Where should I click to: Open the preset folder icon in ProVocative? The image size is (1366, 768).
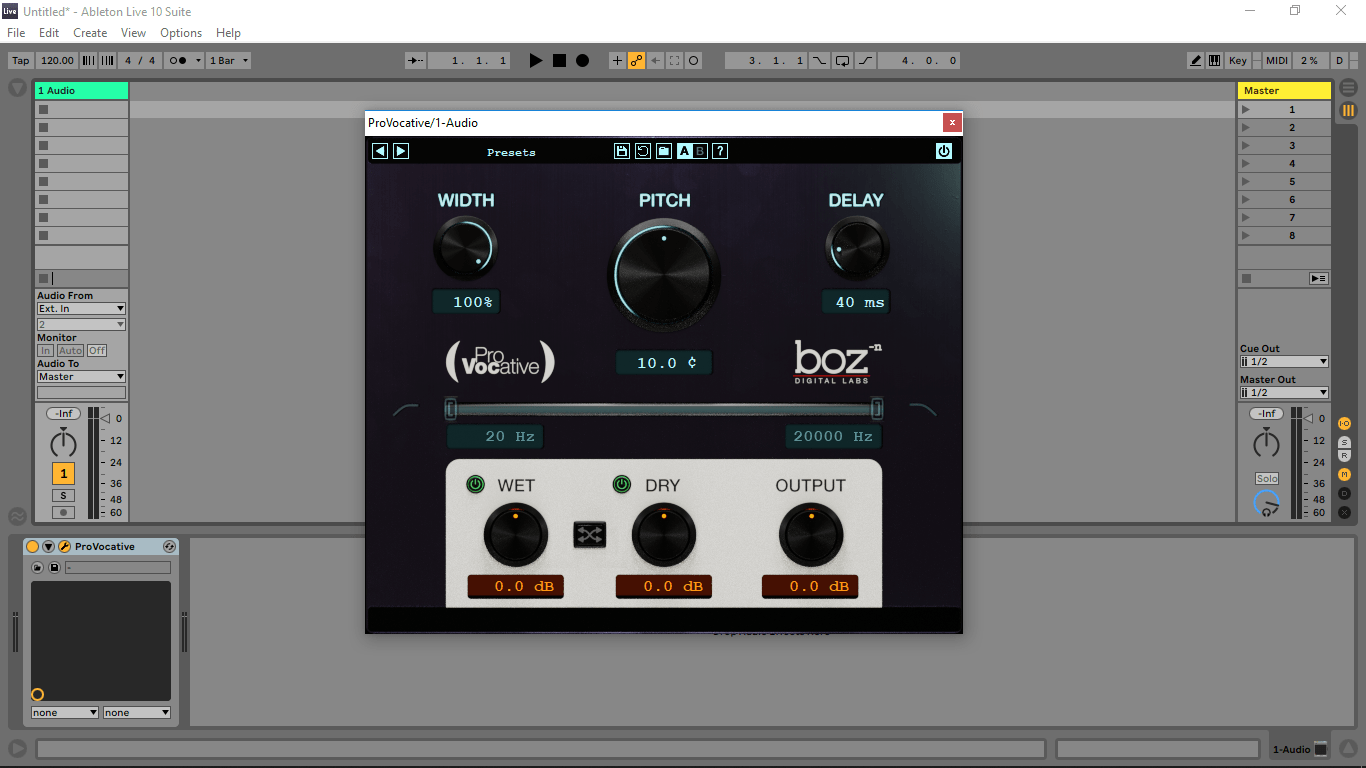(664, 151)
